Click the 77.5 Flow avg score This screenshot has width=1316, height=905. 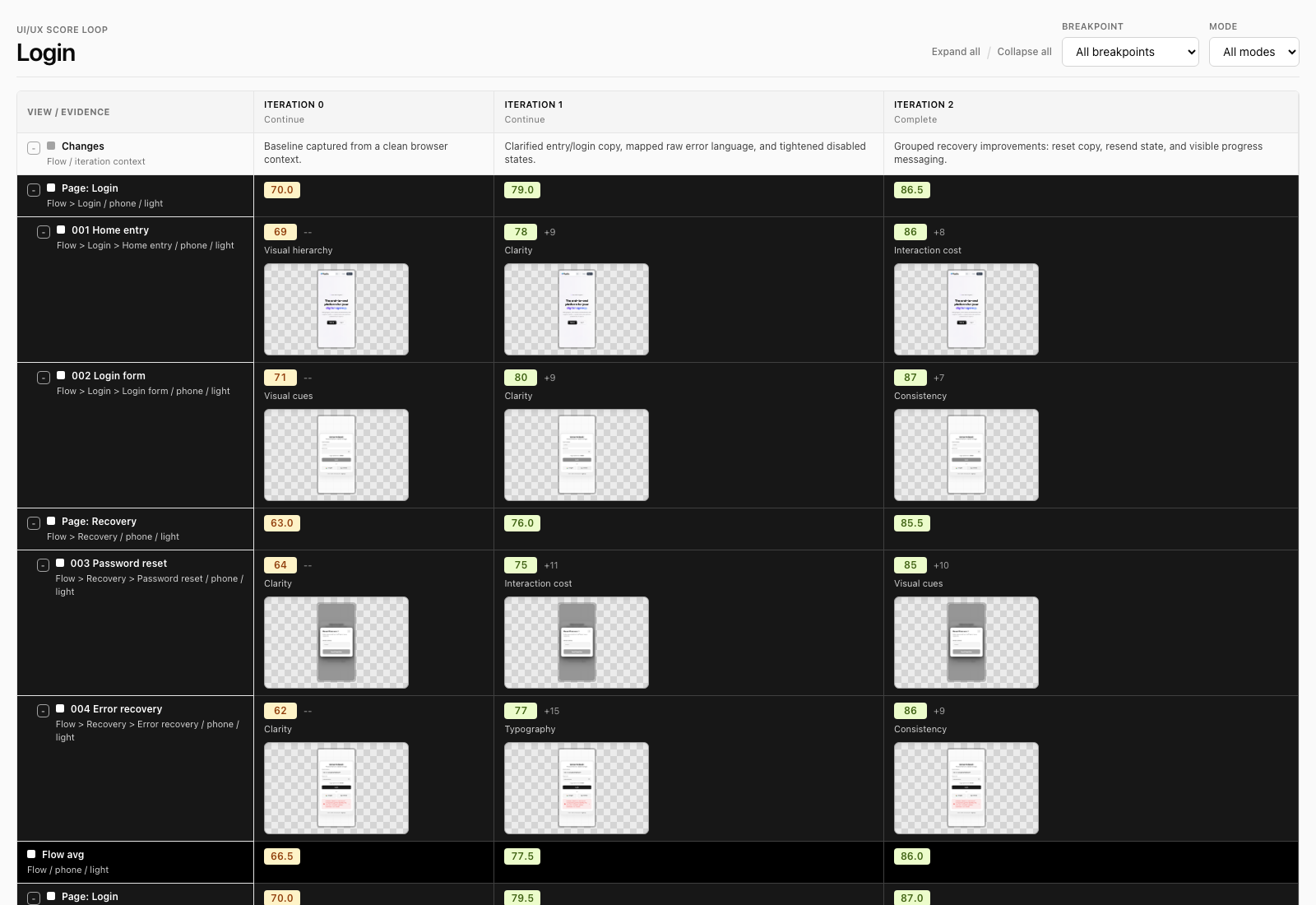[522, 856]
